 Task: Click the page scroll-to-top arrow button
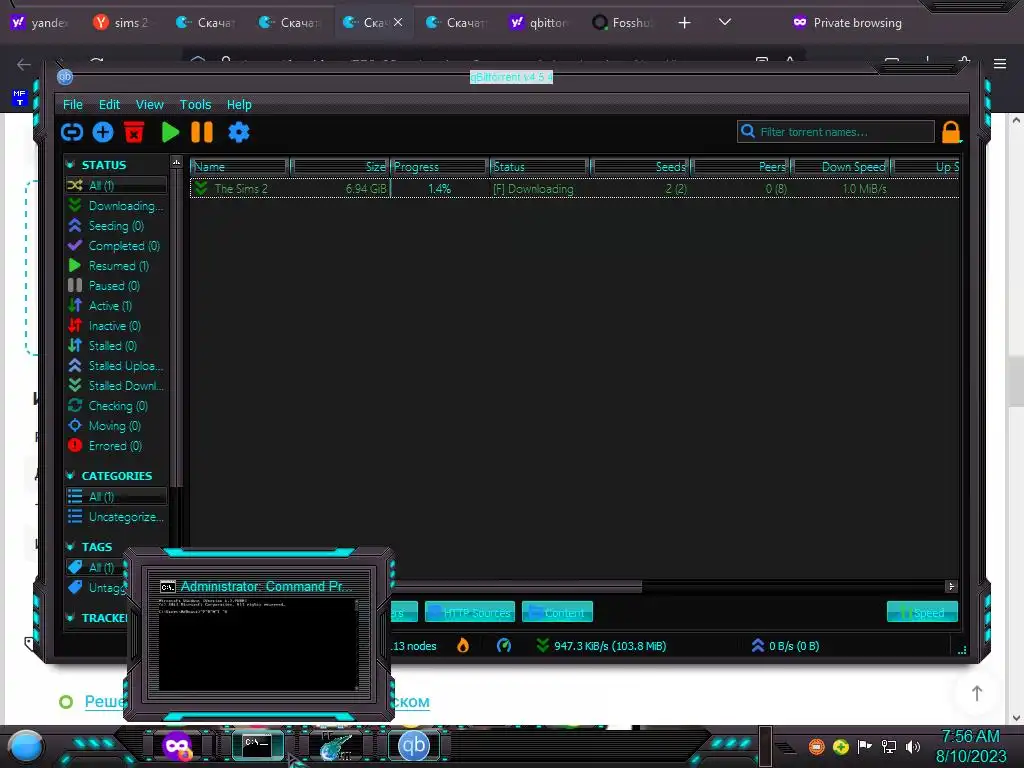pyautogui.click(x=976, y=693)
